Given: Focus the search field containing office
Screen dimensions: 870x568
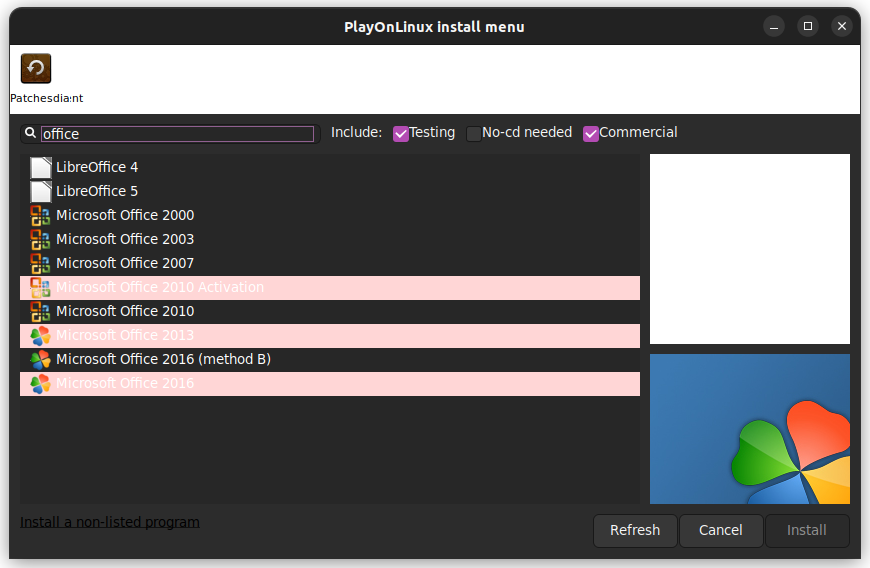Looking at the screenshot, I should tap(178, 134).
